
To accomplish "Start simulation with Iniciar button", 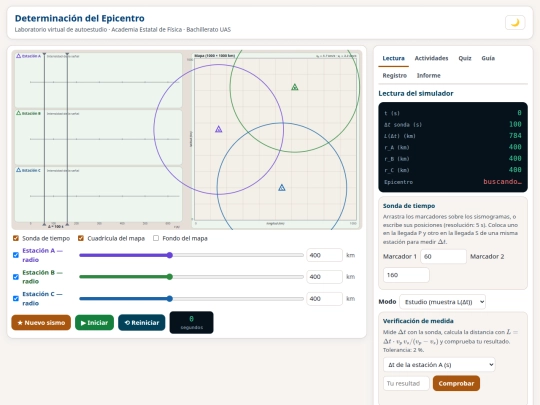I will coord(94,323).
